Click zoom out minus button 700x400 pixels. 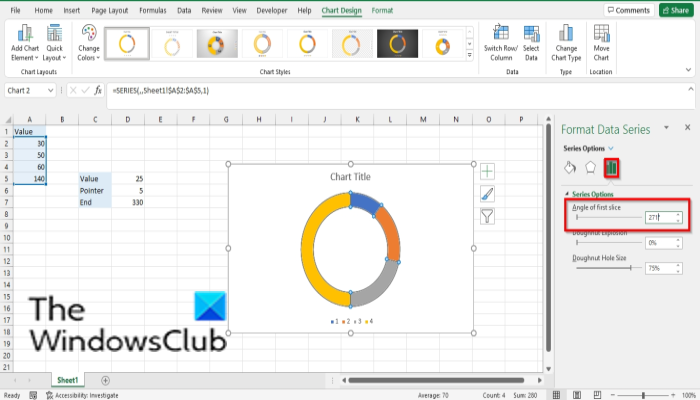click(x=613, y=395)
